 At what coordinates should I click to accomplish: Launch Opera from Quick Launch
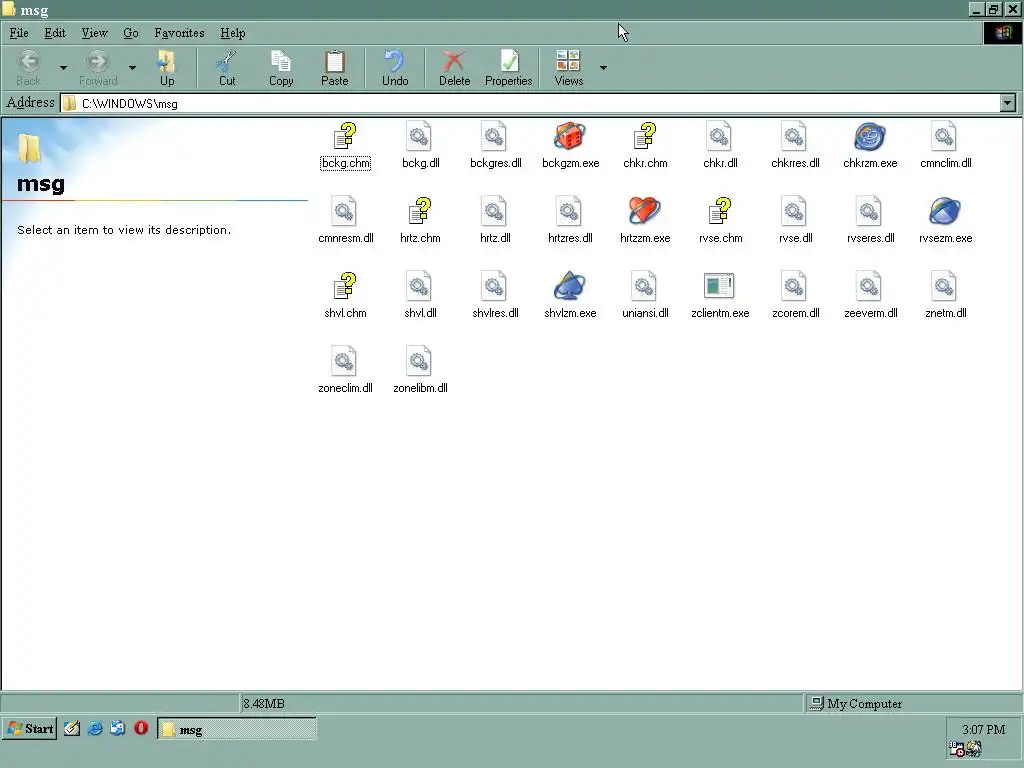(141, 728)
